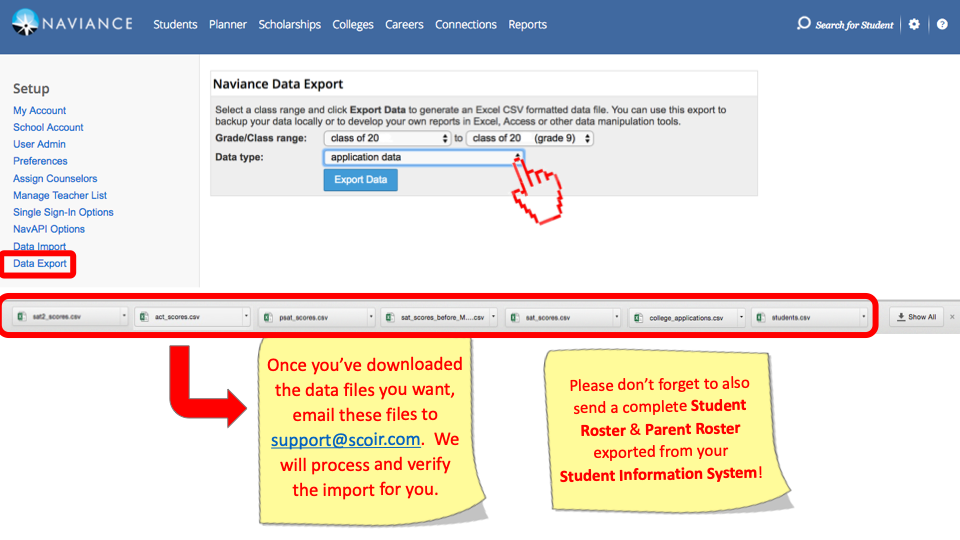Click Show All downloads button
Screen dimensions: 960x540
pyautogui.click(x=916, y=317)
